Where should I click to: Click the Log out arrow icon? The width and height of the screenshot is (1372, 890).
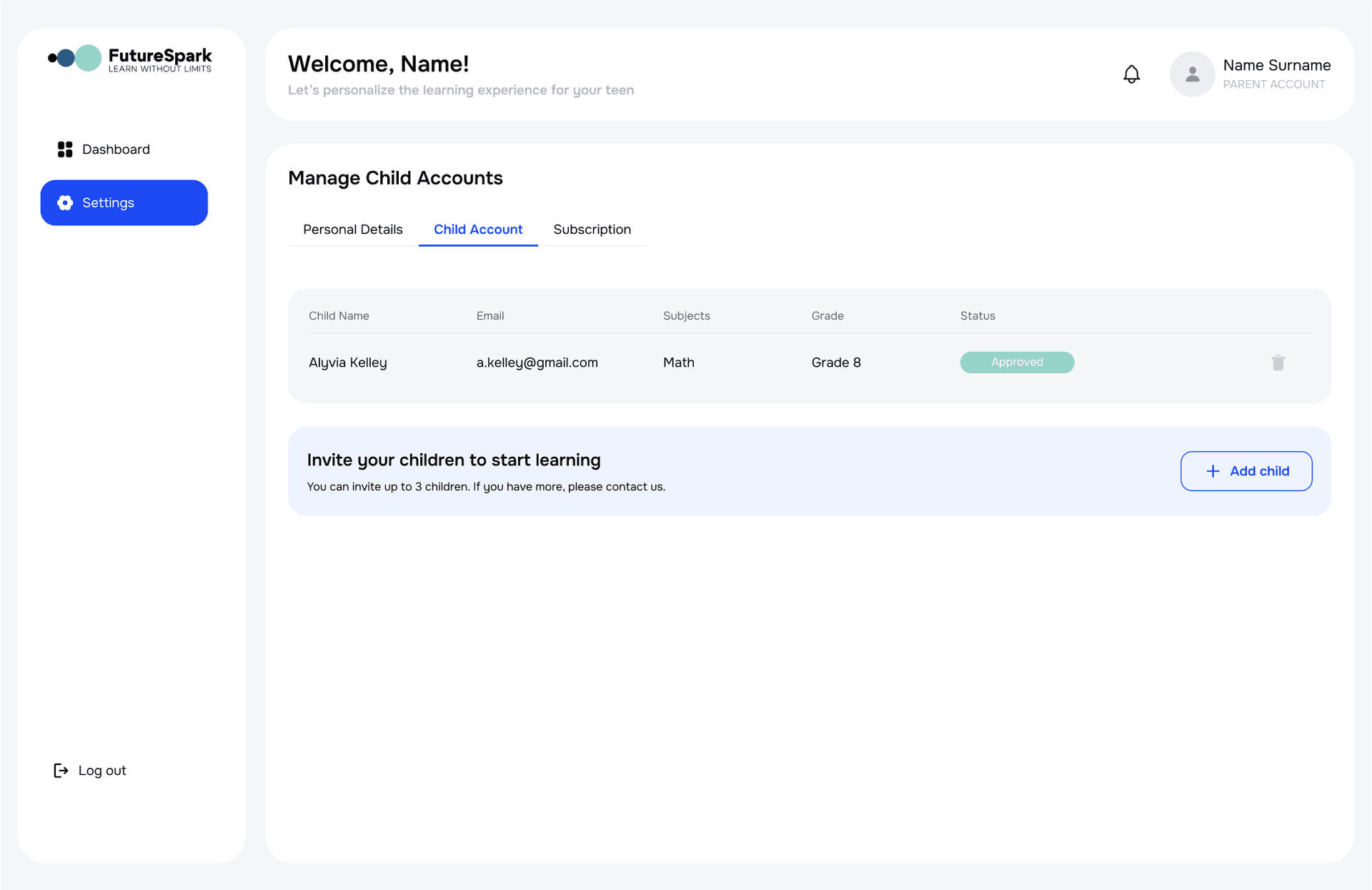(61, 770)
